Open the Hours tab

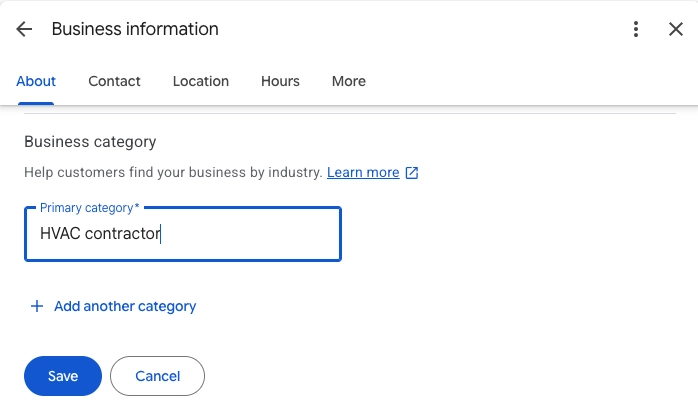click(x=280, y=81)
